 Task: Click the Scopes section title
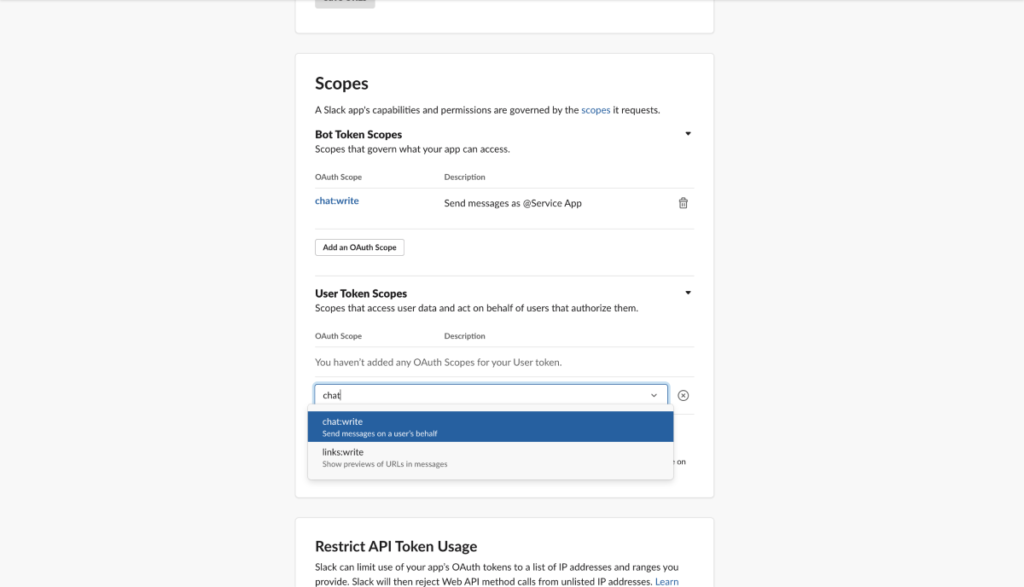tap(342, 84)
